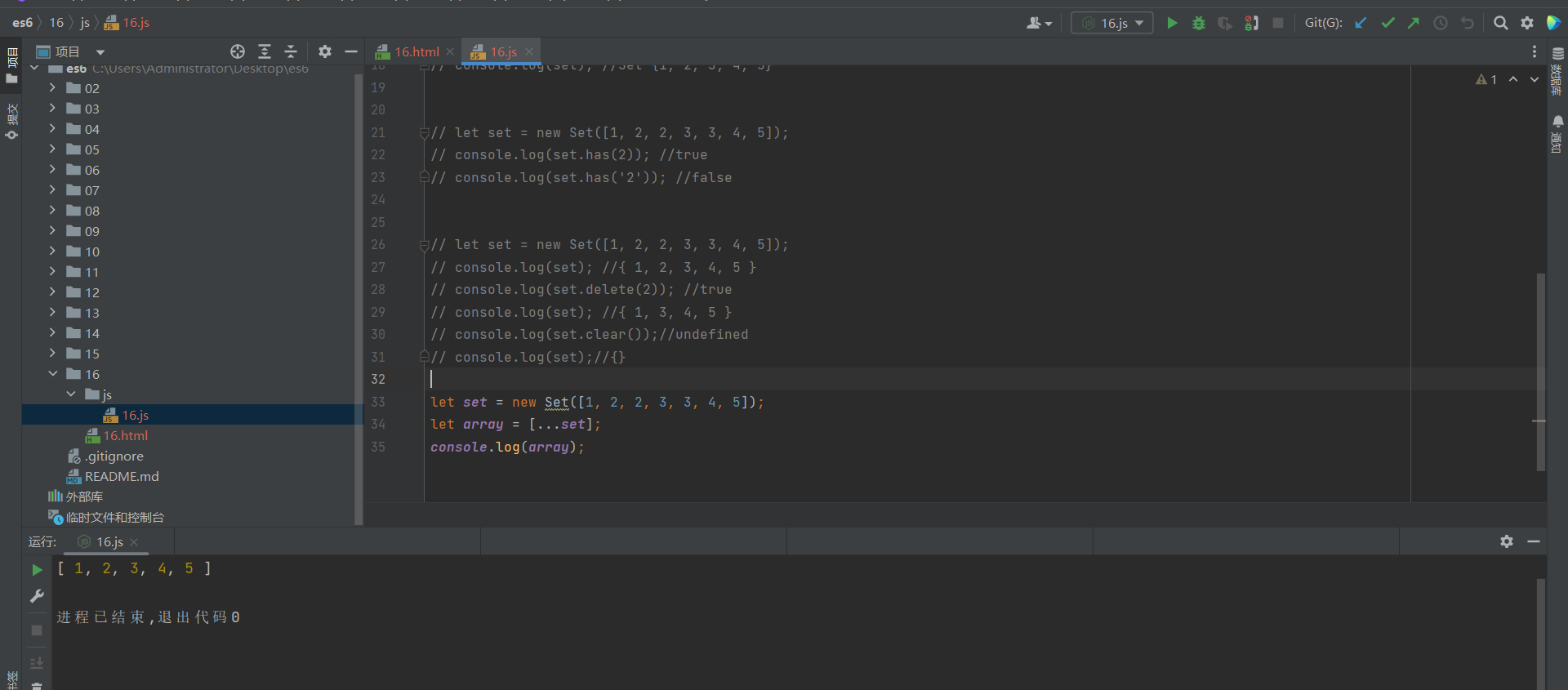Open .gitignore file in project tree

tap(105, 456)
